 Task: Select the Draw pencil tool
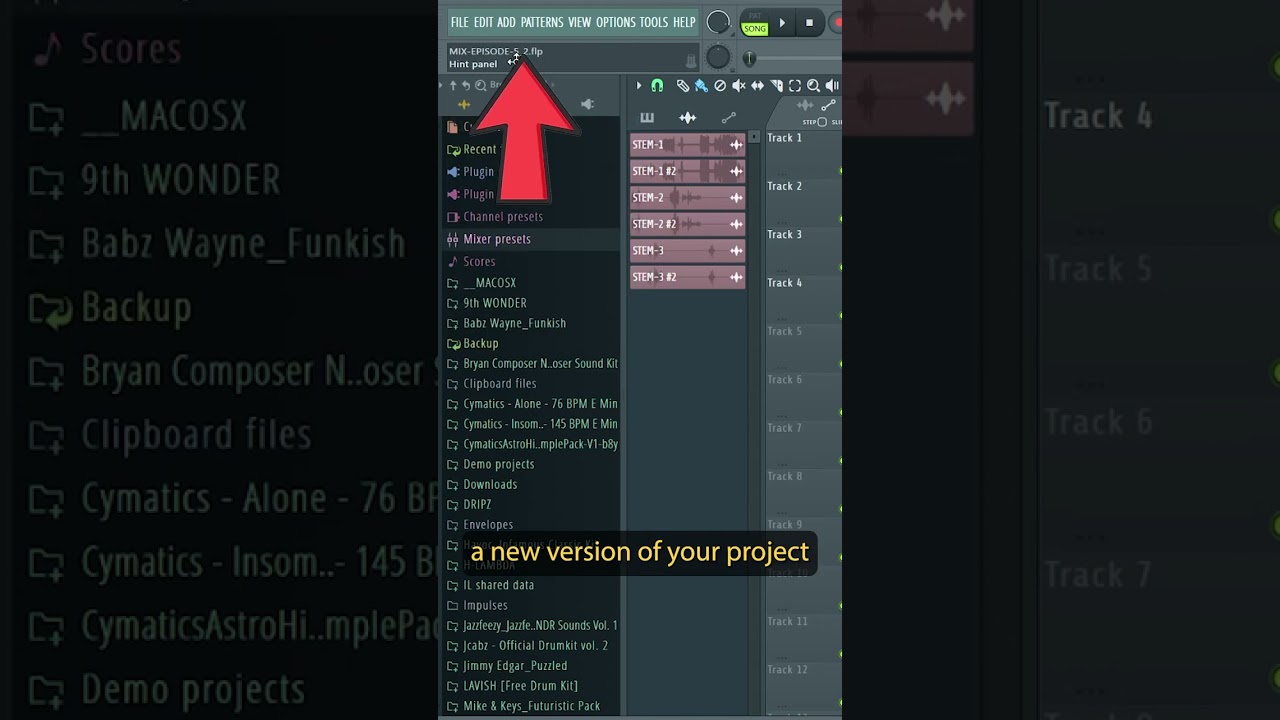(683, 86)
